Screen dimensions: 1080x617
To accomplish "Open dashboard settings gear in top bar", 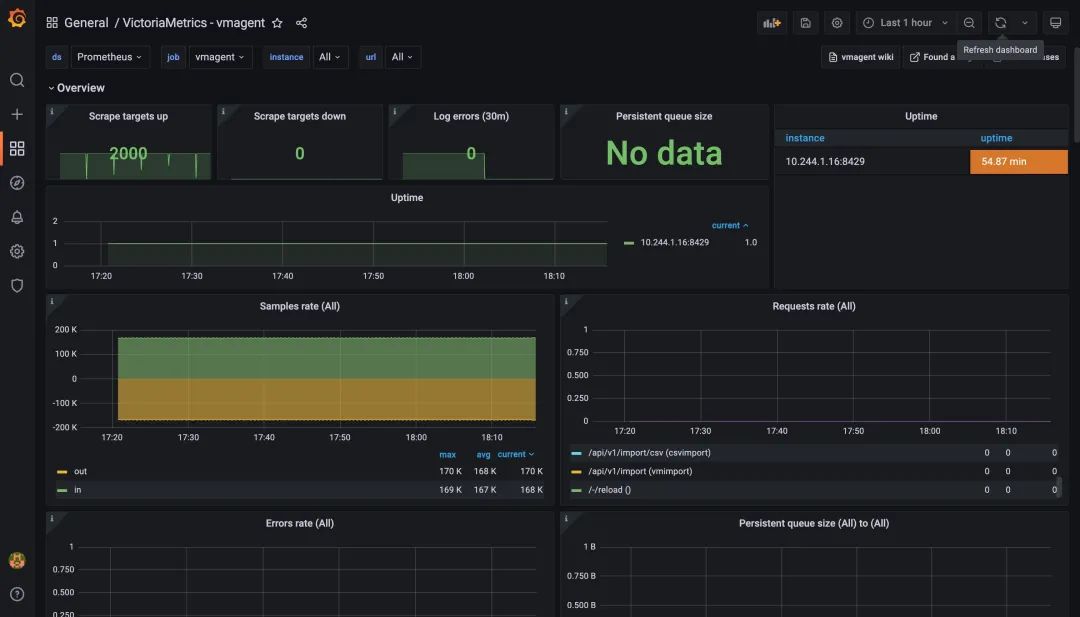I will (x=837, y=23).
